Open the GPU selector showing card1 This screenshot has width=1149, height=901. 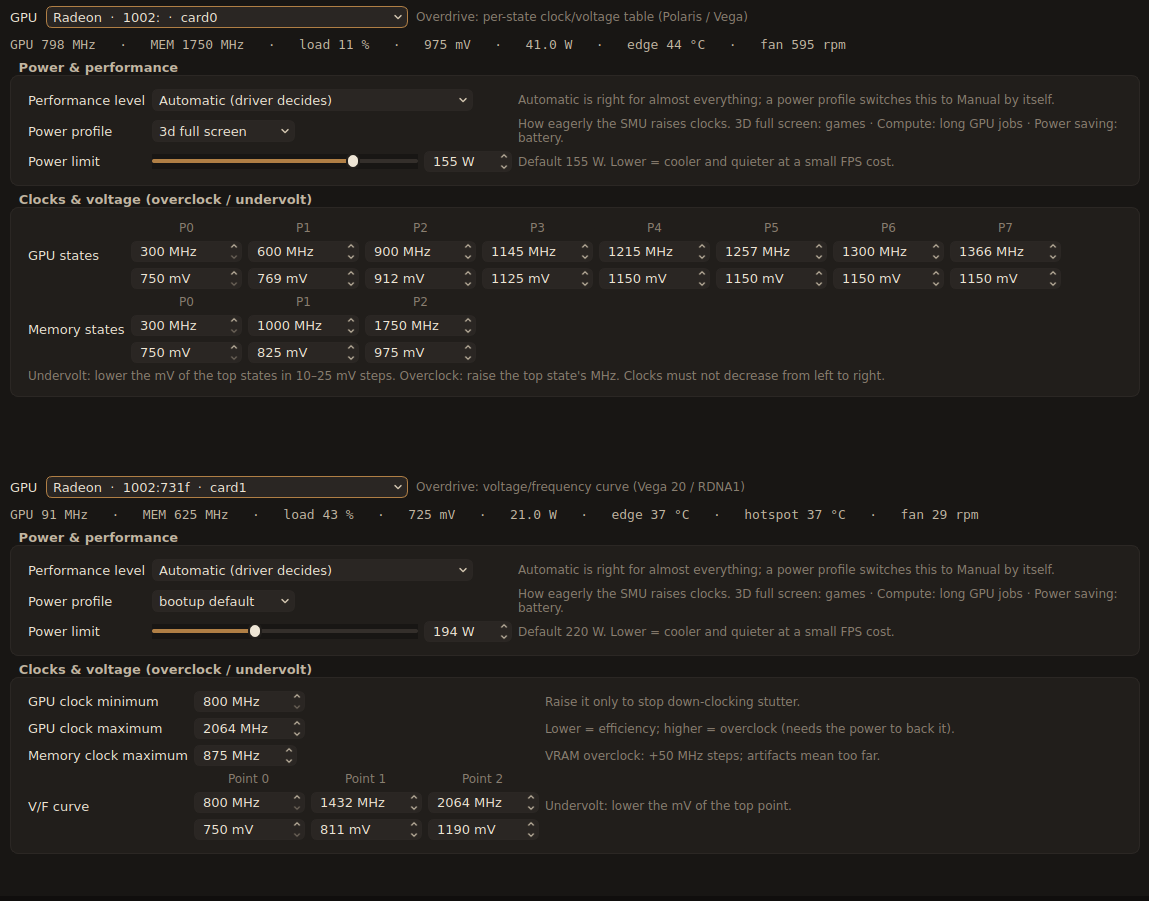click(226, 487)
